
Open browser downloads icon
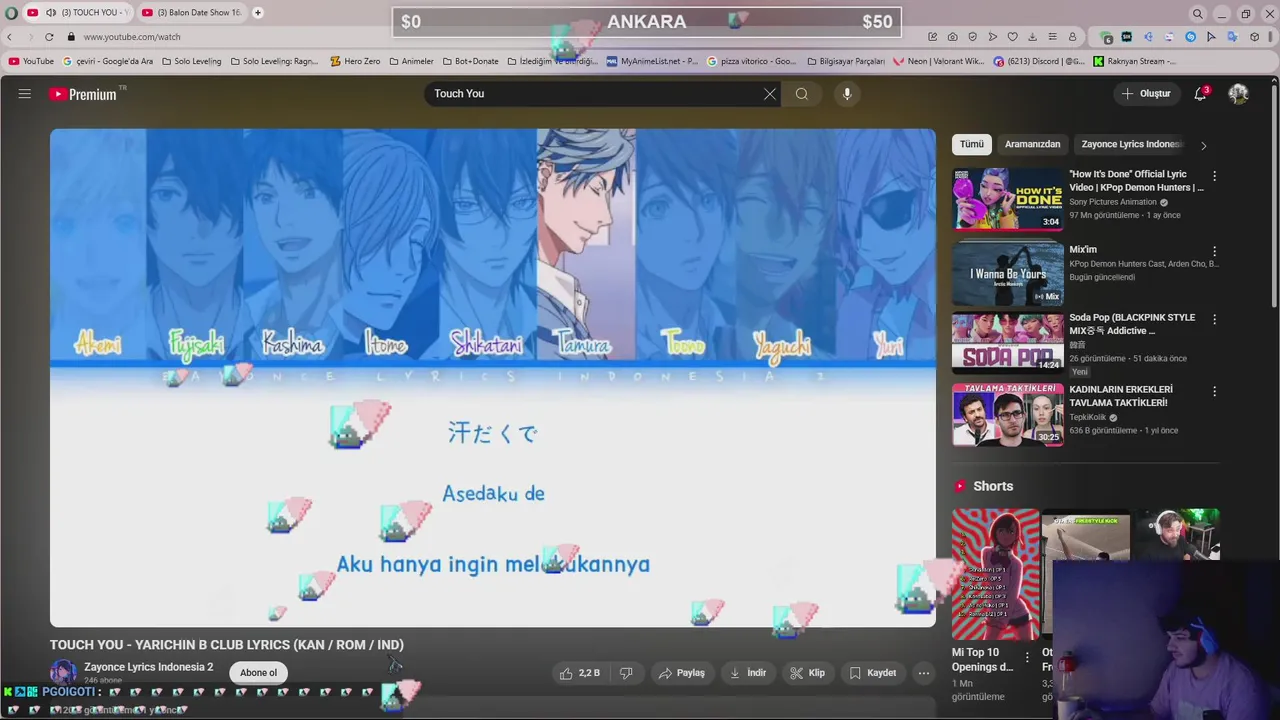pos(1032,37)
